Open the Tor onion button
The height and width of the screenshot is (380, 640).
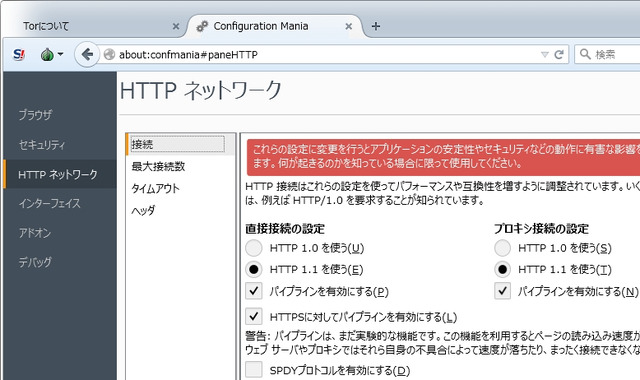(x=47, y=54)
